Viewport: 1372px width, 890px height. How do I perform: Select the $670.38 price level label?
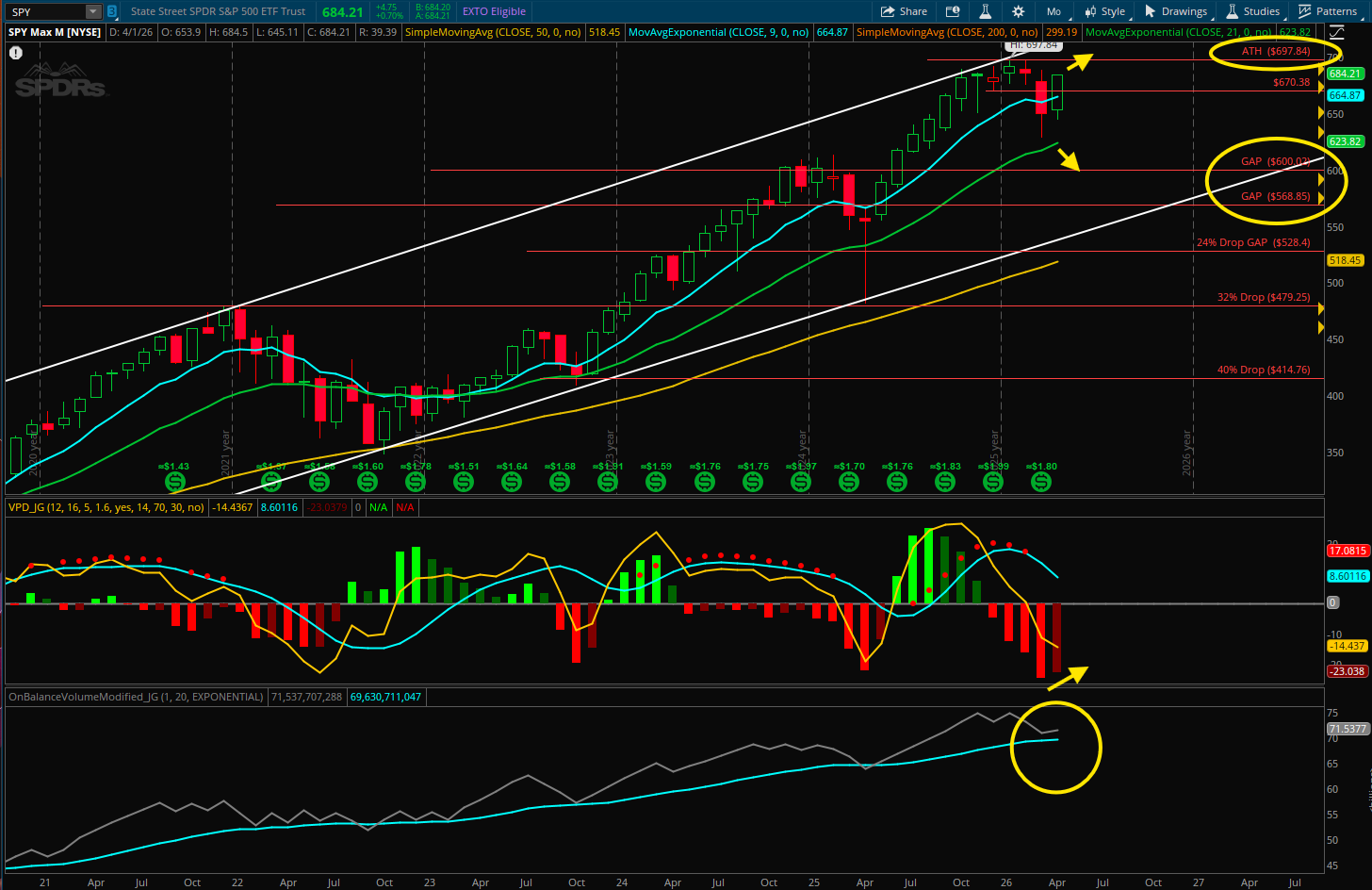pyautogui.click(x=1291, y=82)
